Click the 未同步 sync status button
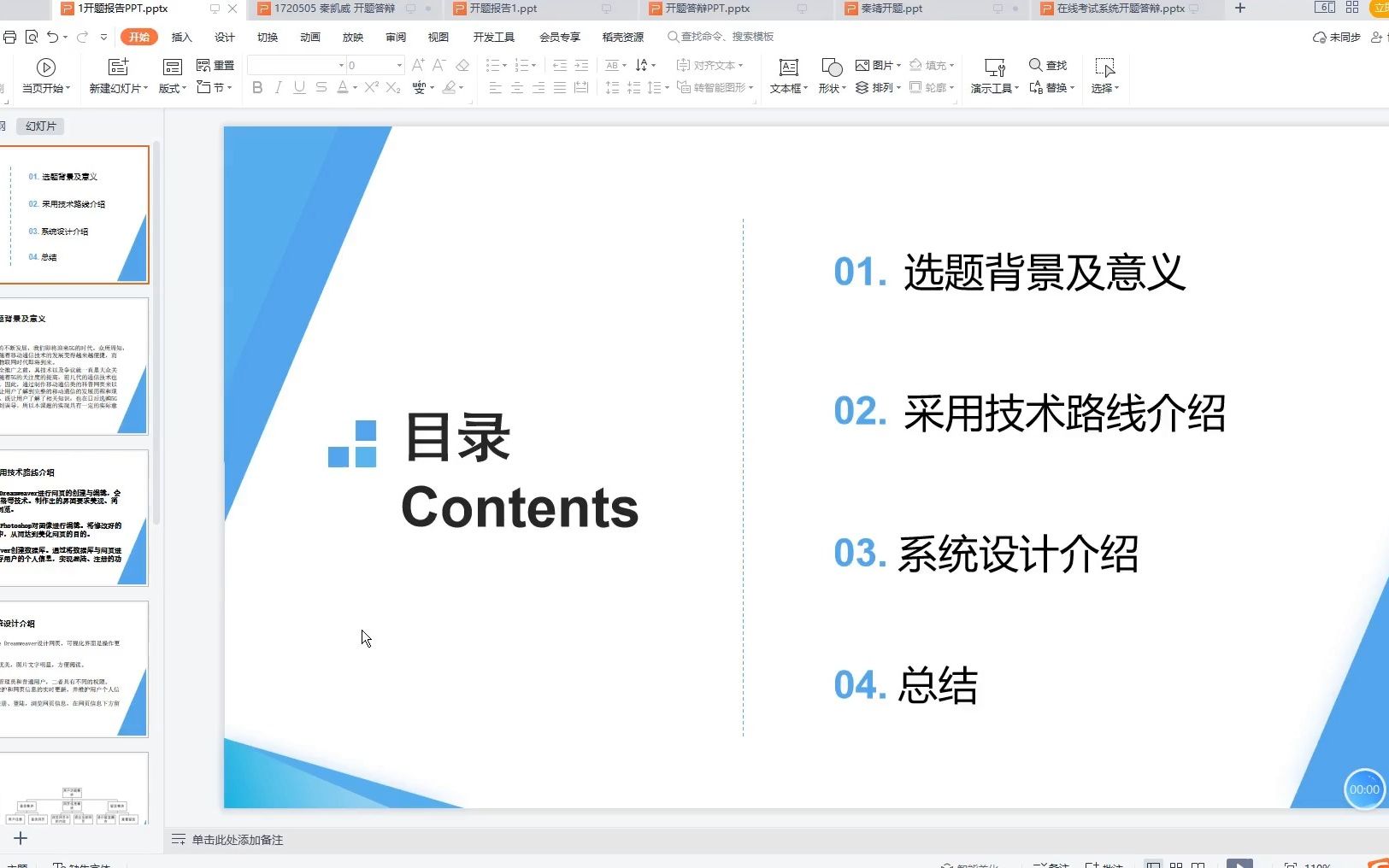This screenshot has width=1389, height=868. pyautogui.click(x=1337, y=38)
